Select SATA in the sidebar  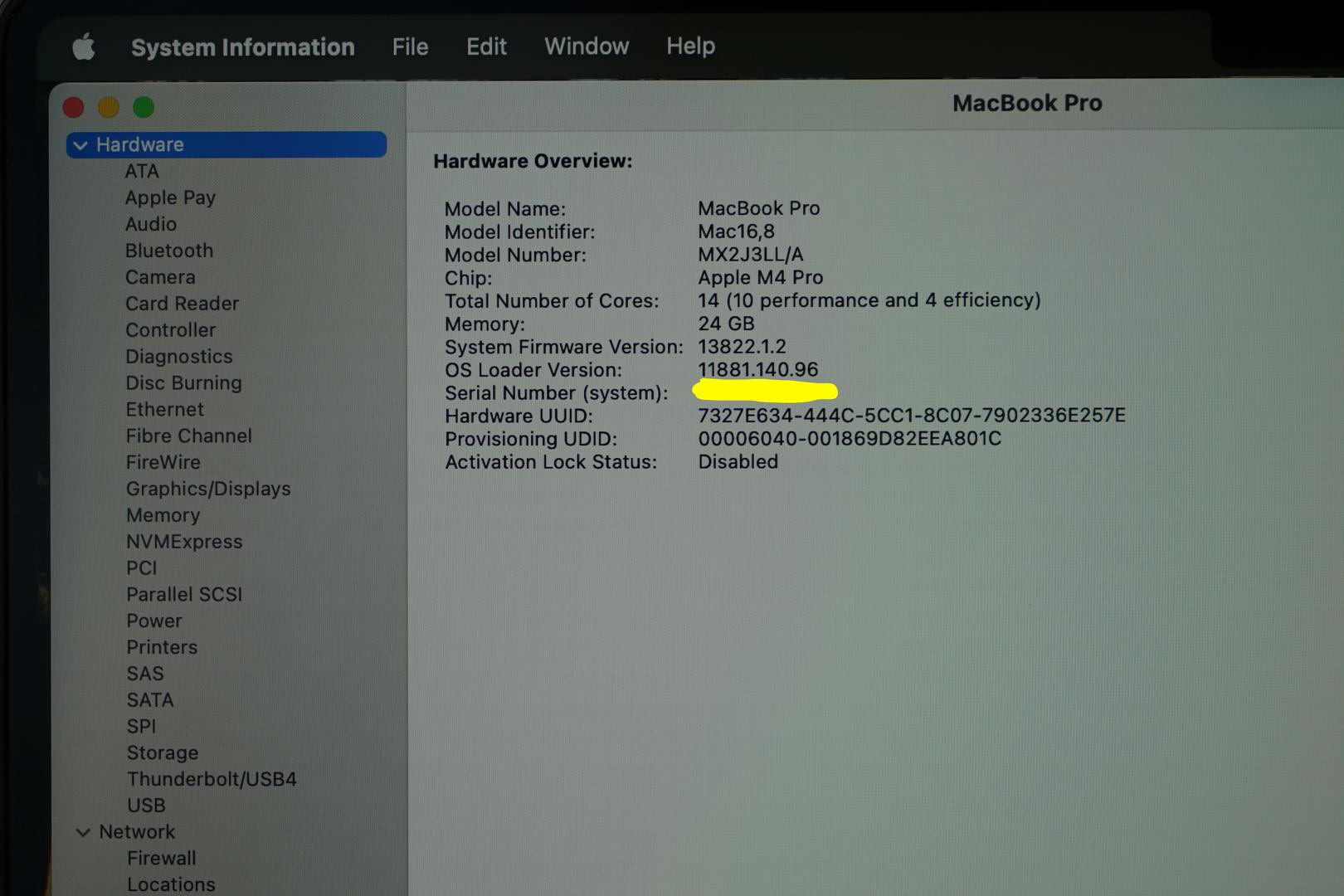(x=150, y=700)
